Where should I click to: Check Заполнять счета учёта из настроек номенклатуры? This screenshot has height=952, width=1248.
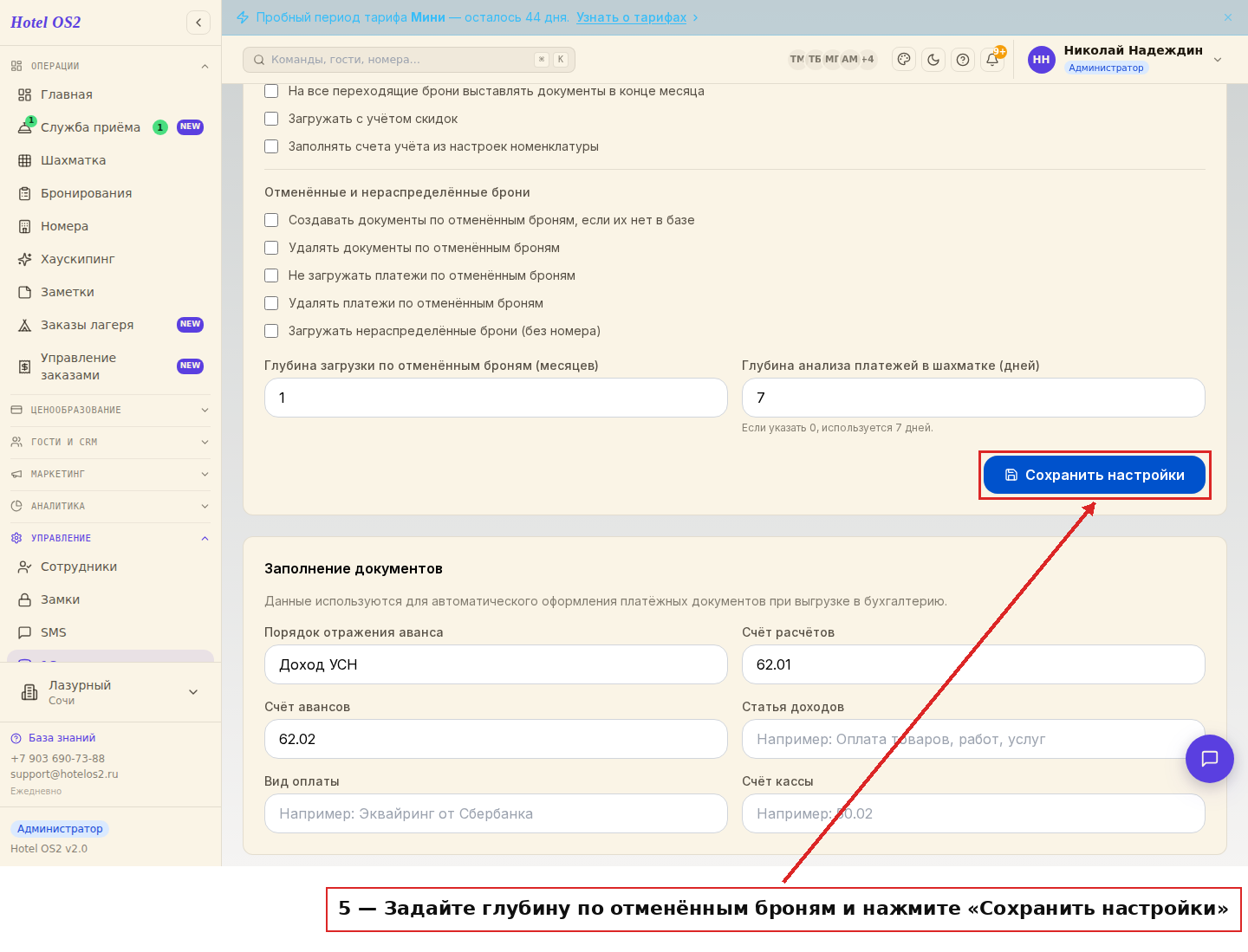click(271, 146)
